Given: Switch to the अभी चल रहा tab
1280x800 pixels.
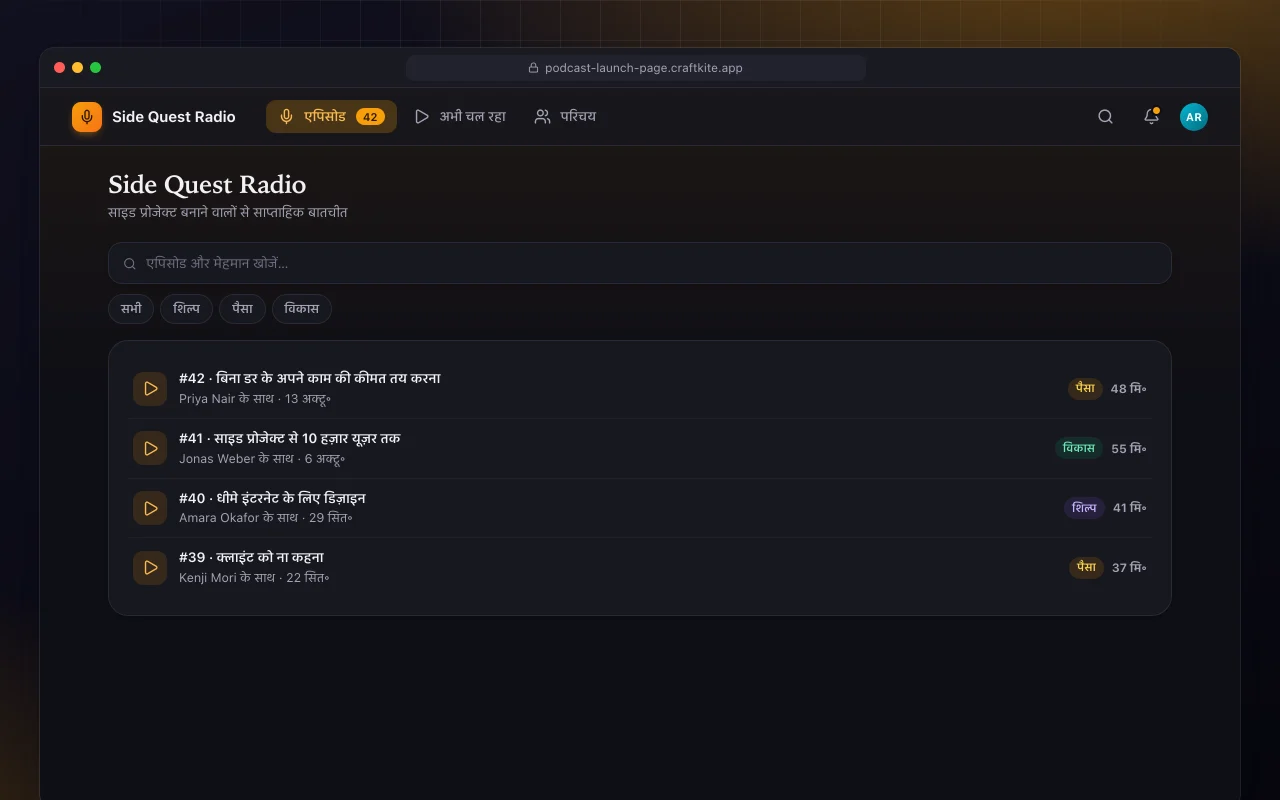Looking at the screenshot, I should pyautogui.click(x=461, y=117).
